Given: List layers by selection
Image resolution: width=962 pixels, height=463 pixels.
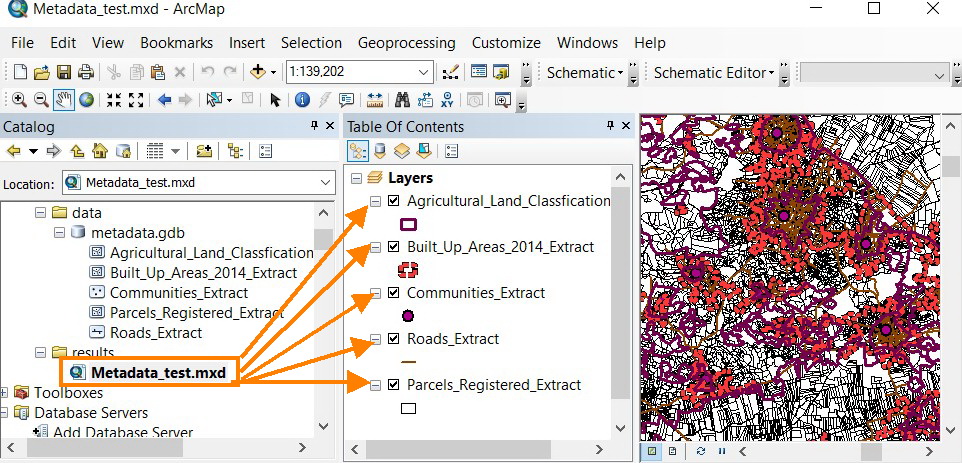Looking at the screenshot, I should click(424, 151).
